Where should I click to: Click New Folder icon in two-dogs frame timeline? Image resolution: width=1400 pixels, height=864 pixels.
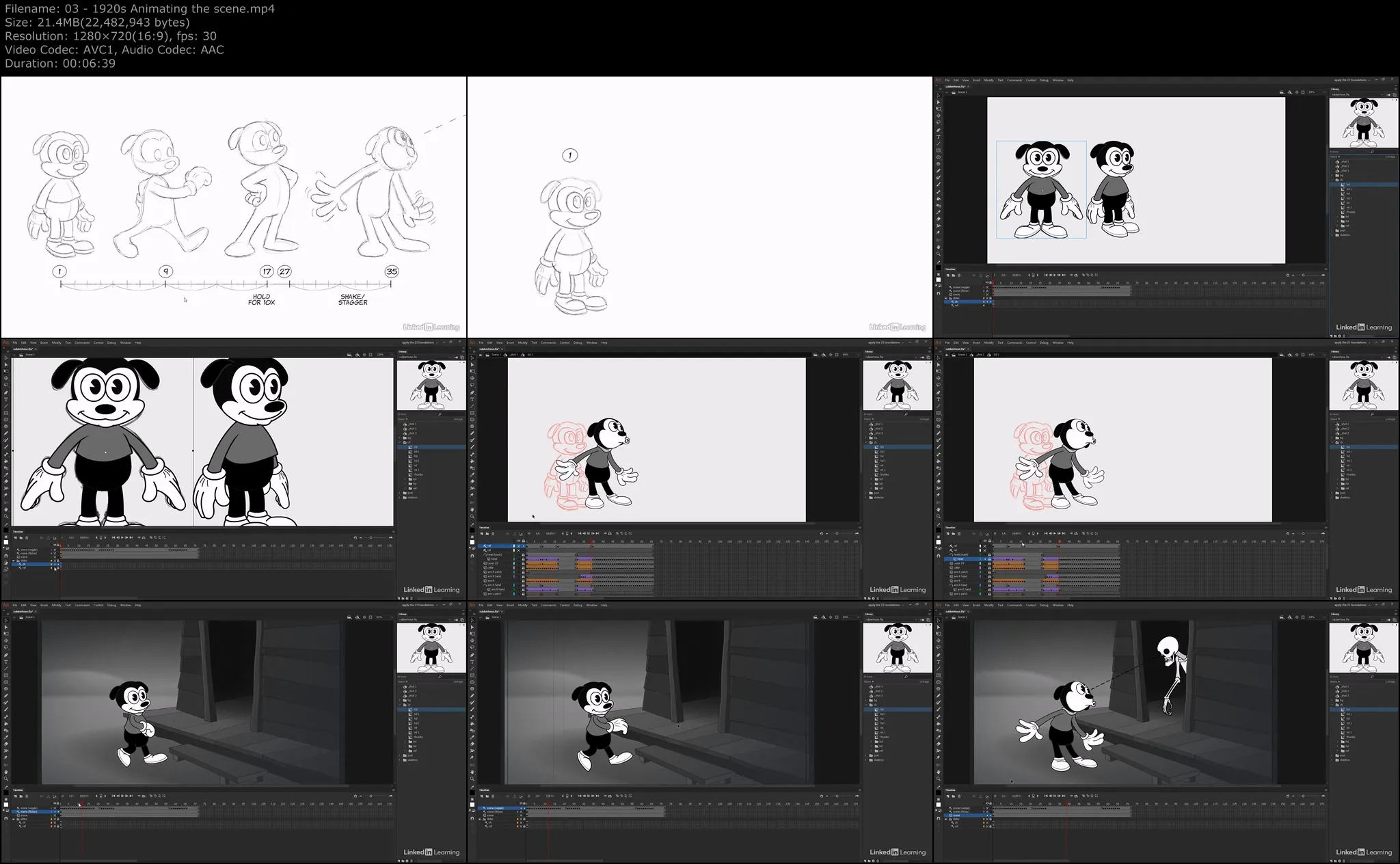[x=954, y=275]
